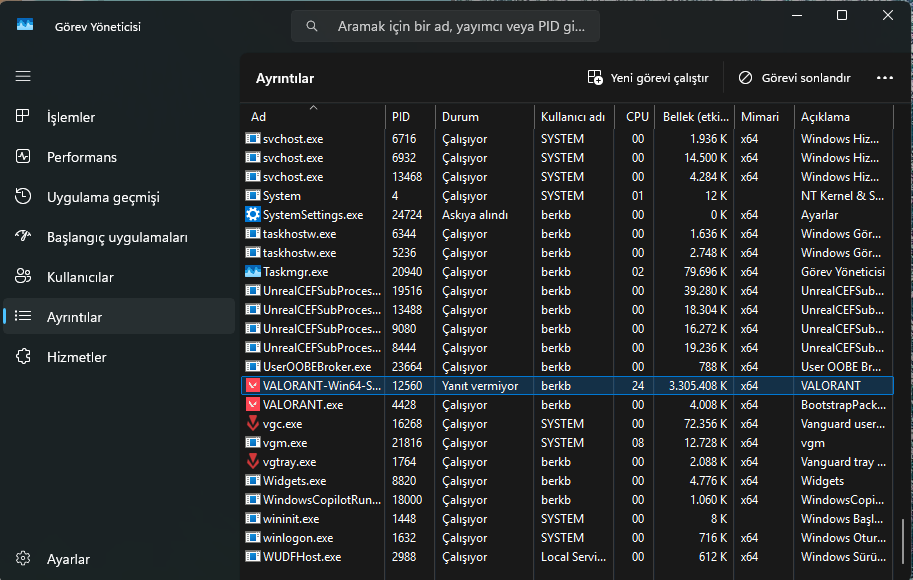
Task: Click the Taskmgr.exe process icon
Action: pos(253,272)
